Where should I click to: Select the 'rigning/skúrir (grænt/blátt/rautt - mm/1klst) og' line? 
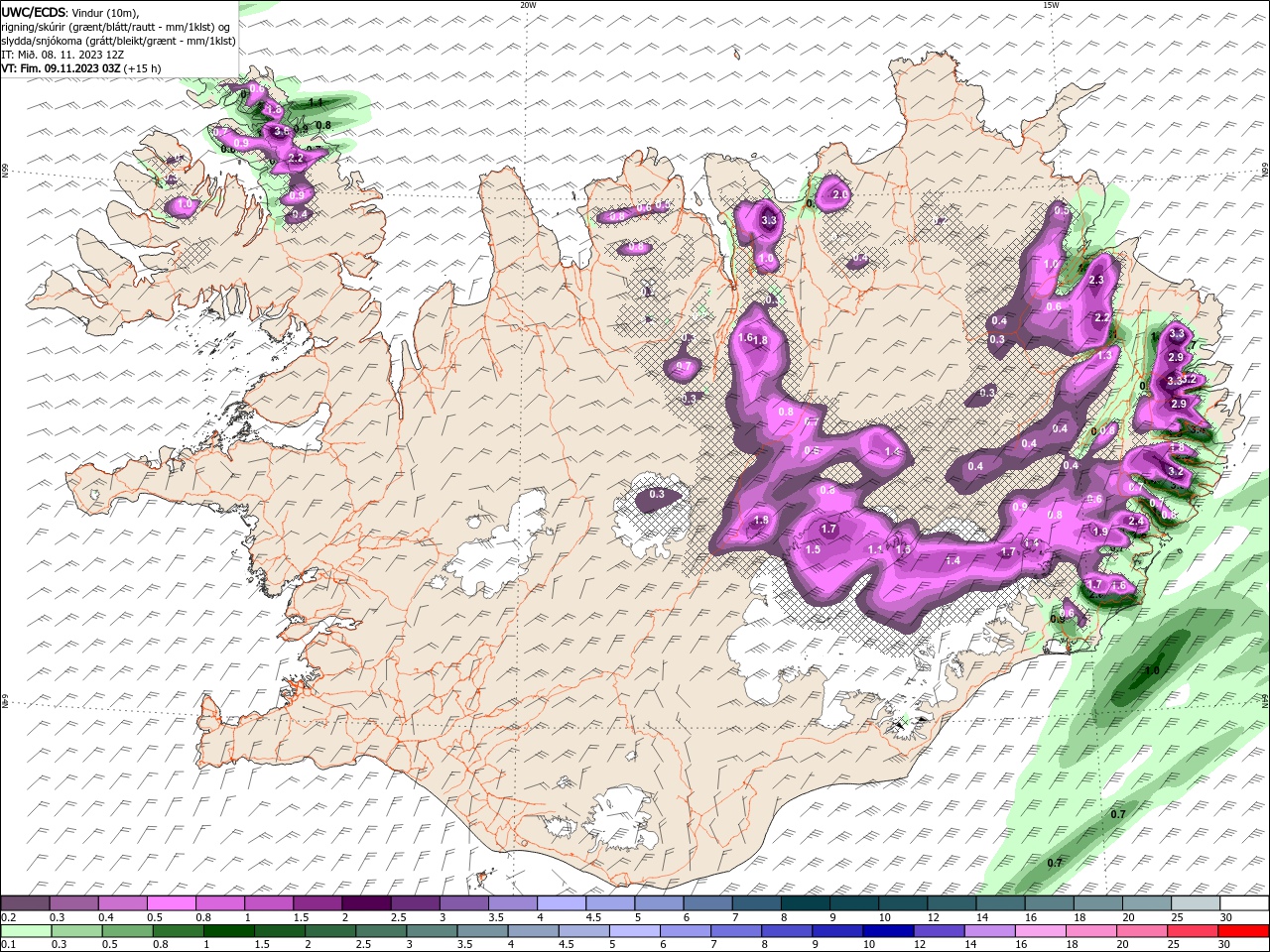(x=115, y=27)
